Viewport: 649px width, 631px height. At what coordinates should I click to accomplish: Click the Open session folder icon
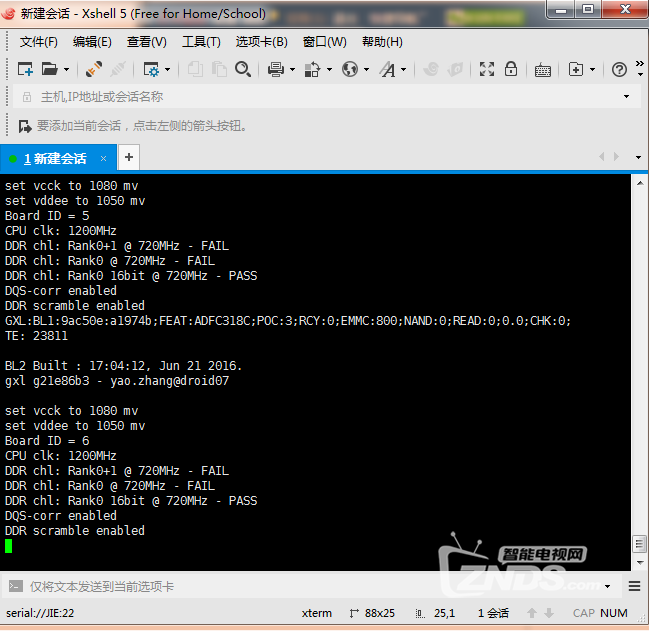tap(50, 70)
